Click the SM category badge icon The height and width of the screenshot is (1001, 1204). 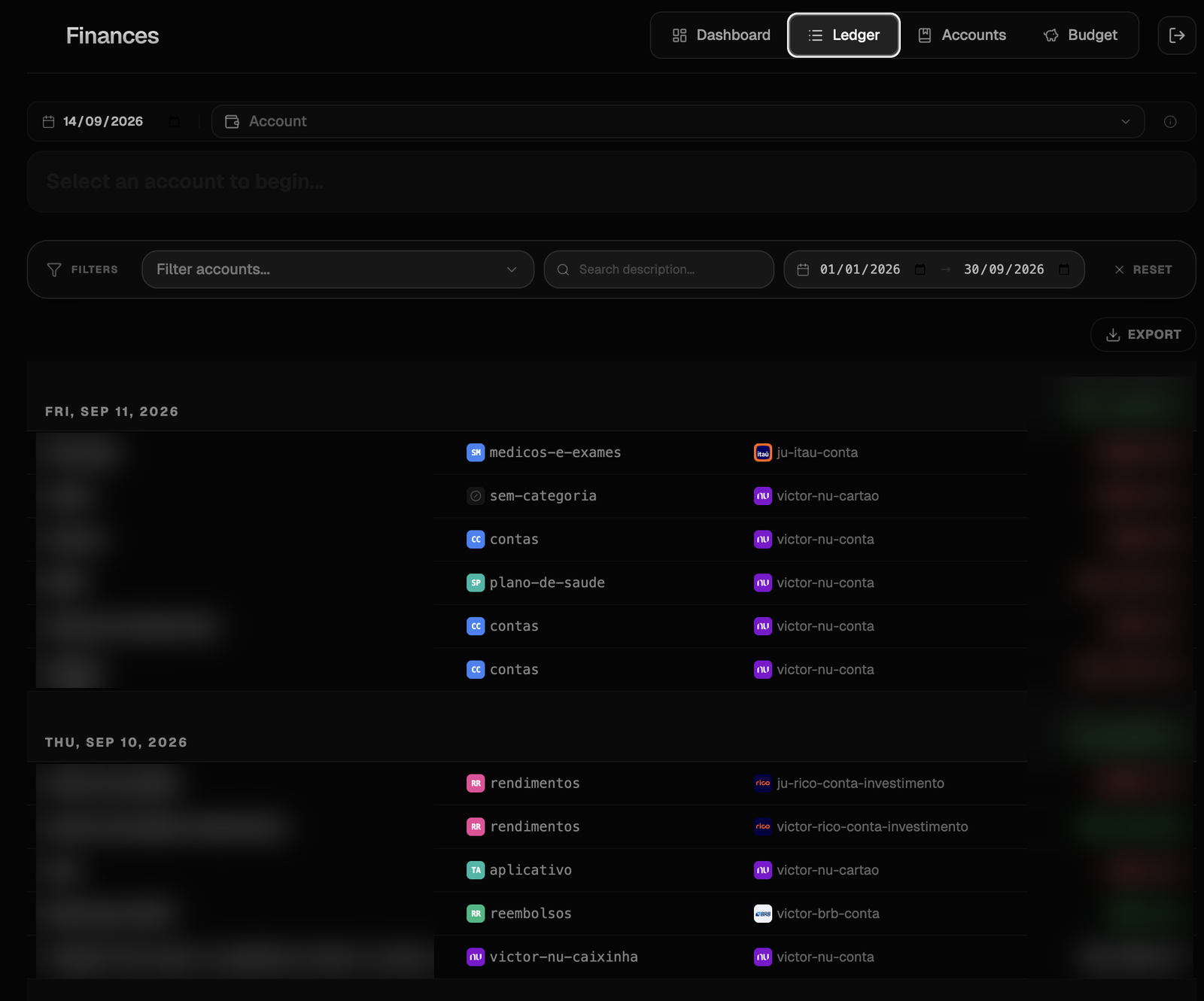pyautogui.click(x=476, y=452)
